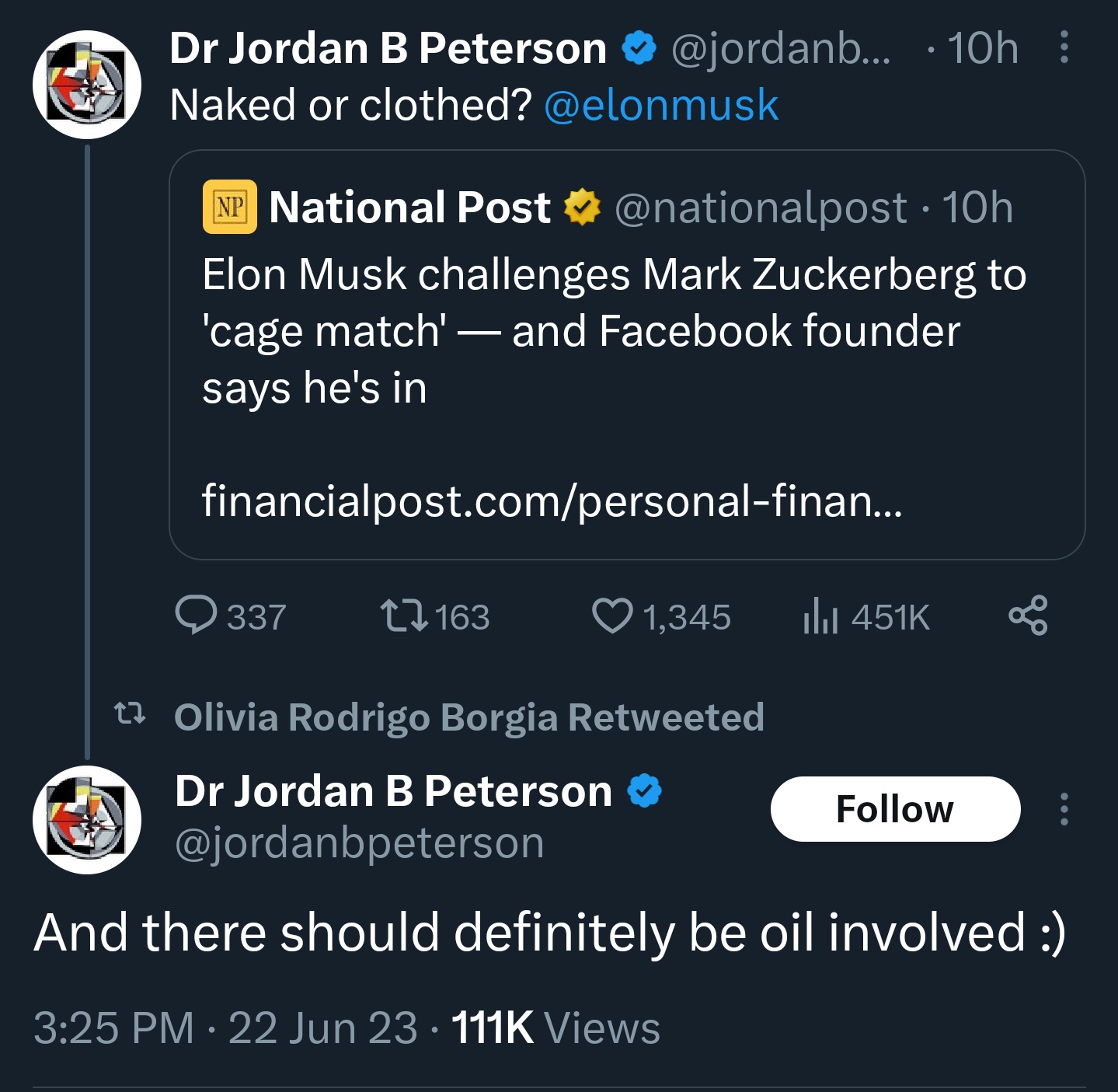View analytics via the 451K bar chart icon
This screenshot has width=1118, height=1092.
820,616
